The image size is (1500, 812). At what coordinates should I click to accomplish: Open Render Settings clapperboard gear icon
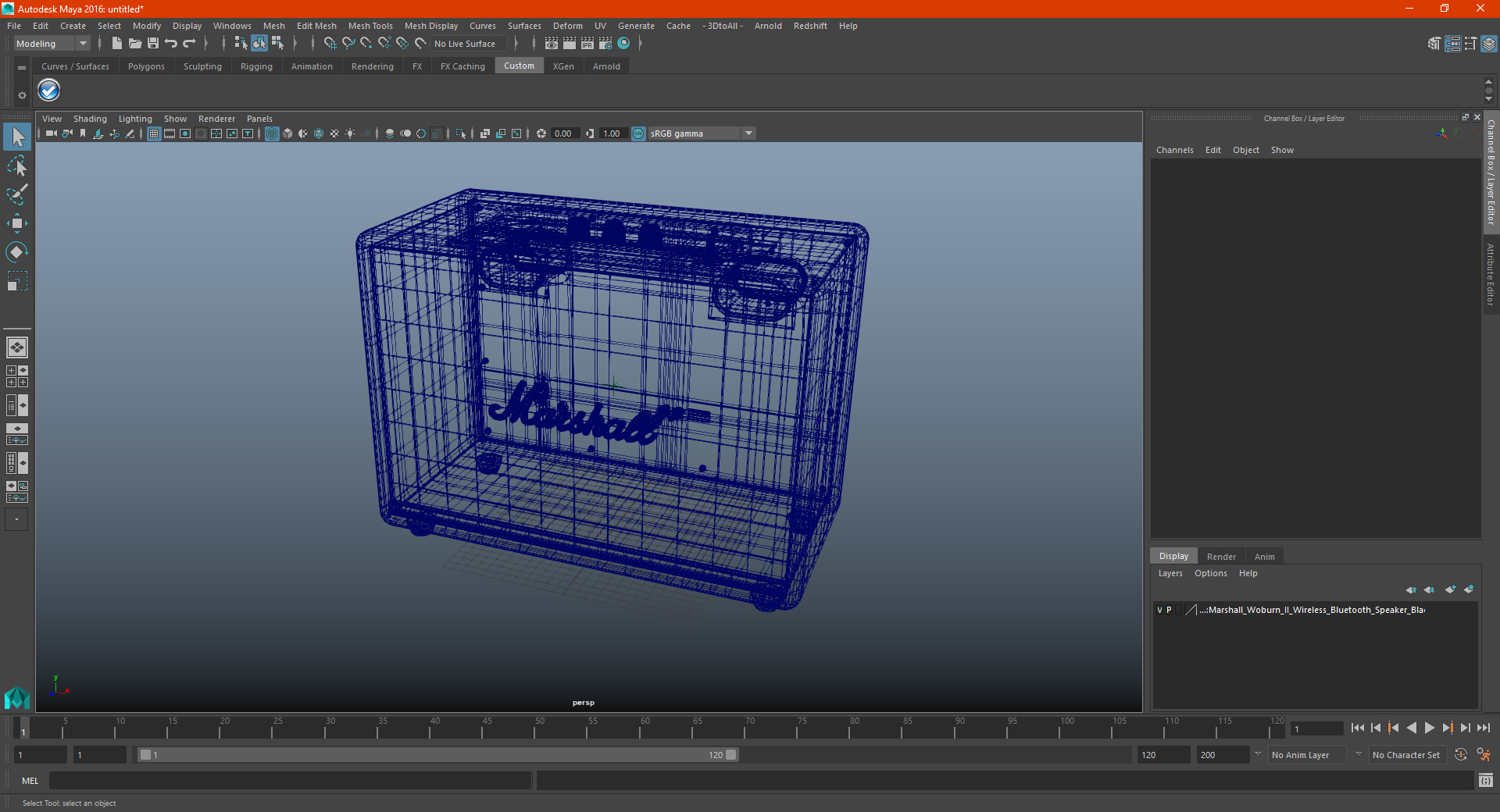tap(605, 44)
